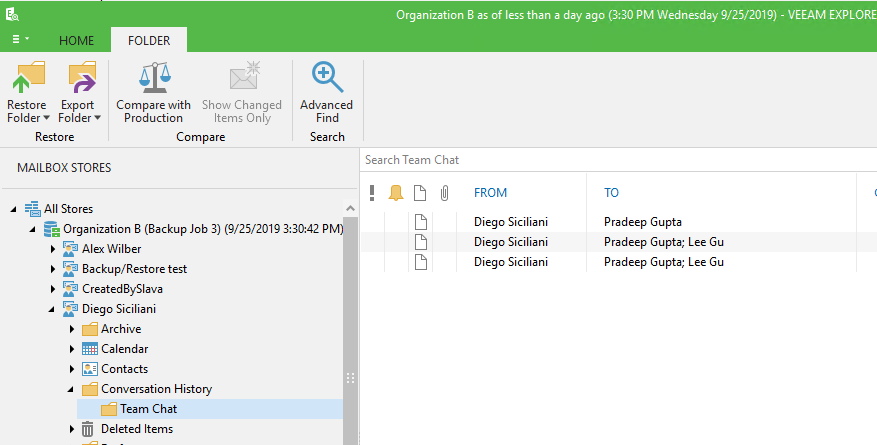The width and height of the screenshot is (877, 445).
Task: Click Organization B database icon
Action: (52, 229)
